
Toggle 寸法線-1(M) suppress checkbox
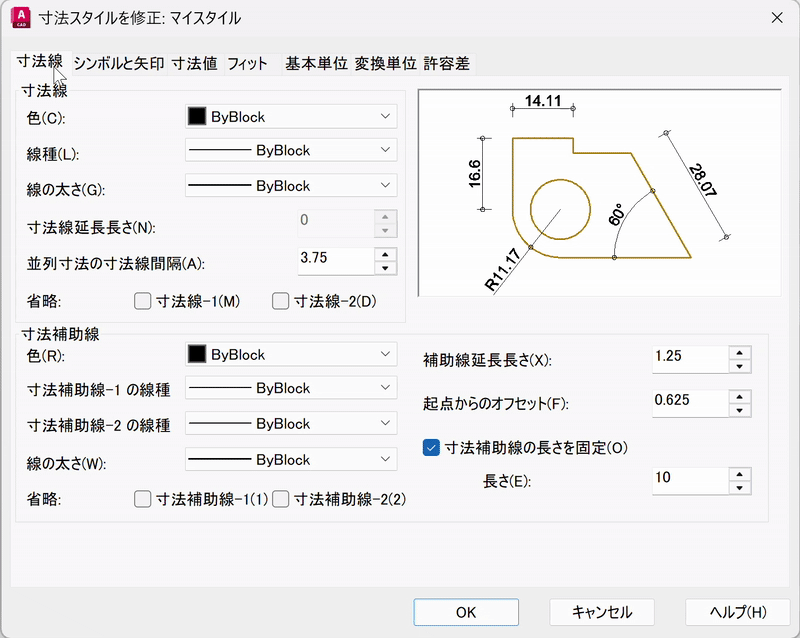tap(142, 300)
